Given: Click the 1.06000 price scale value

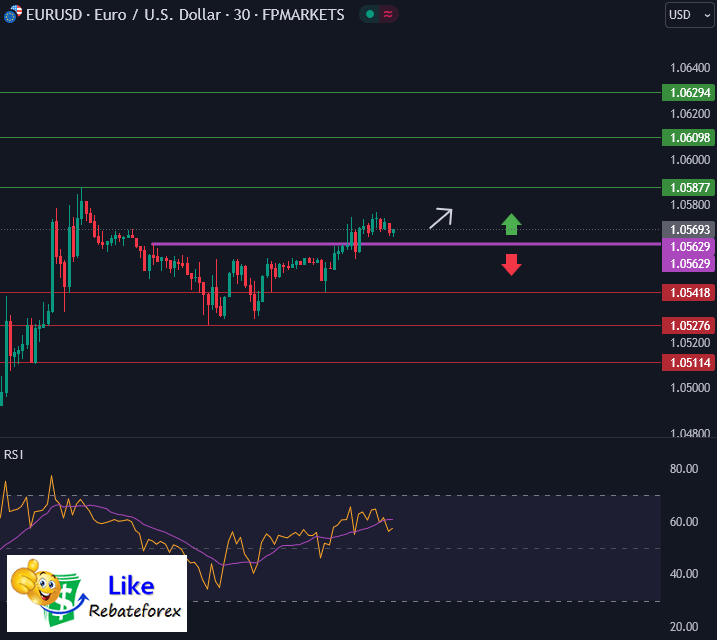Looking at the screenshot, I should pos(690,160).
